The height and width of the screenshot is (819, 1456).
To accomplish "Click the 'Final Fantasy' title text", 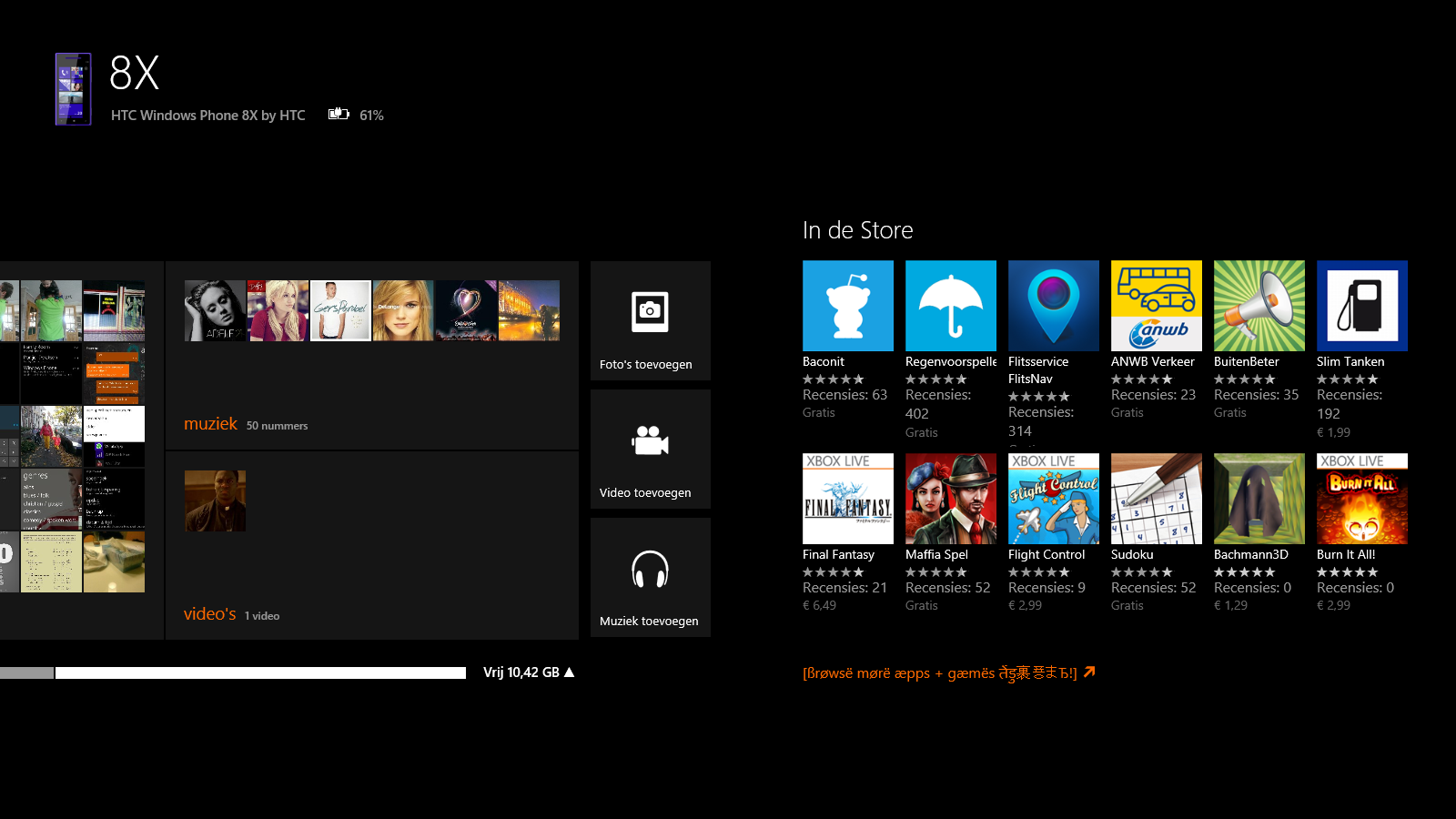I will pyautogui.click(x=838, y=554).
